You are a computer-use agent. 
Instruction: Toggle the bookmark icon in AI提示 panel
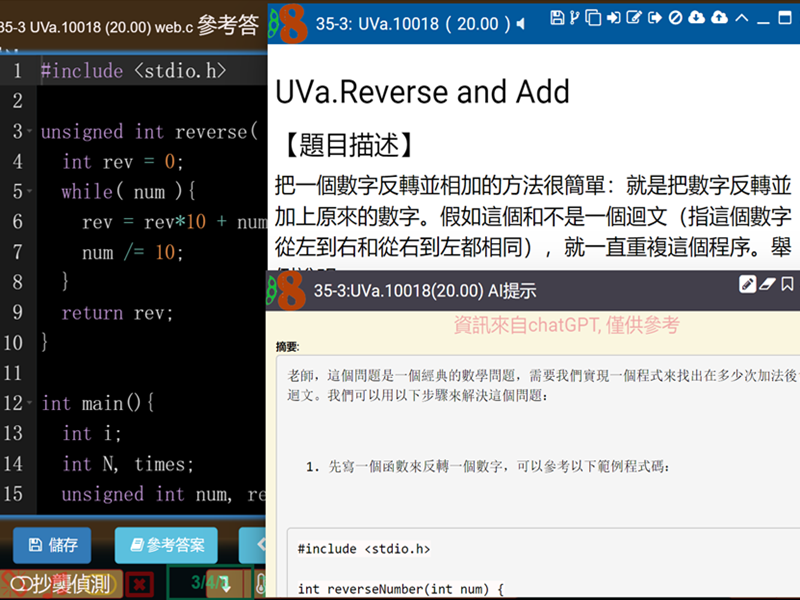click(788, 284)
